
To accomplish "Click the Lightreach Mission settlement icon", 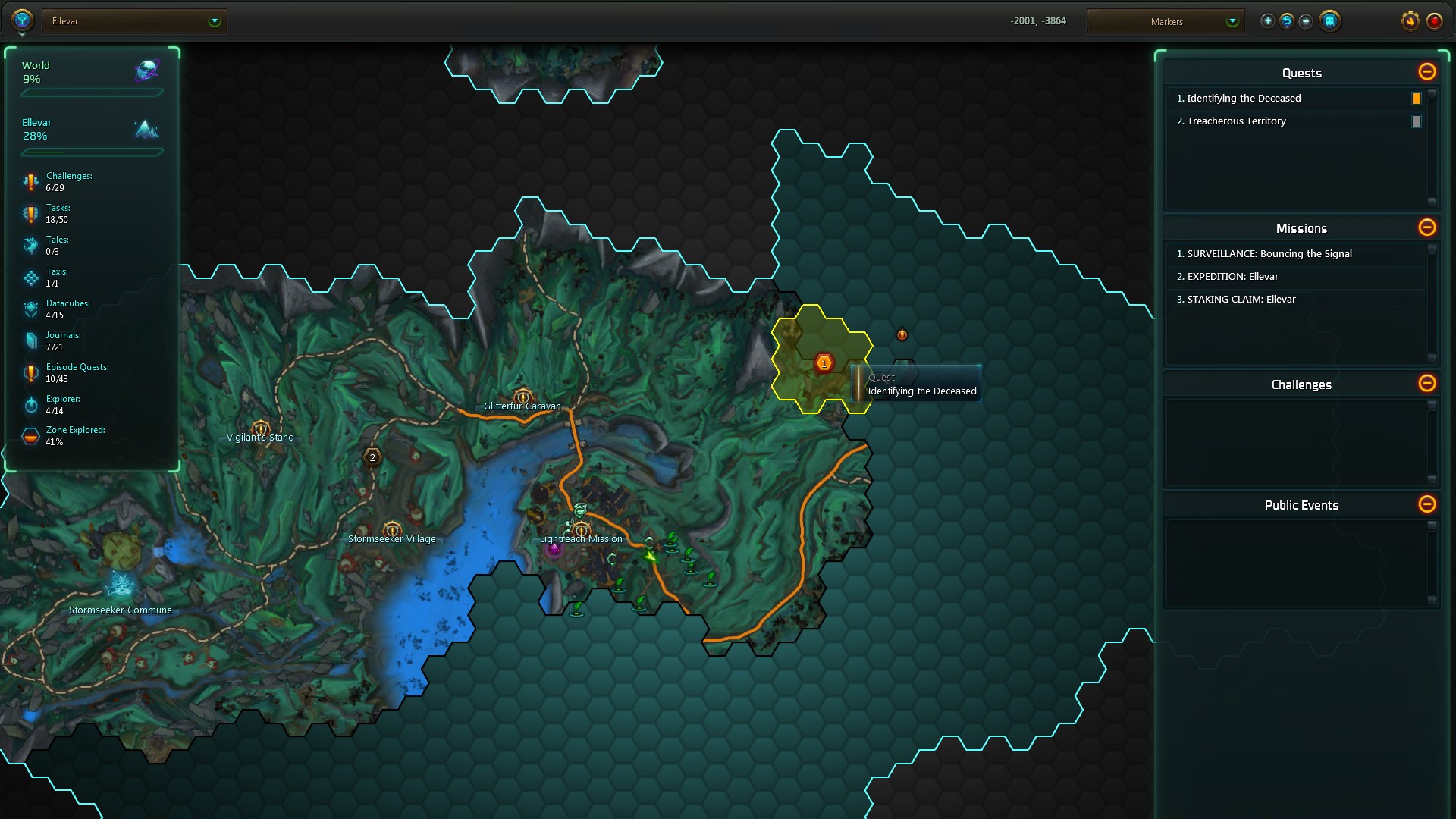I will [581, 530].
